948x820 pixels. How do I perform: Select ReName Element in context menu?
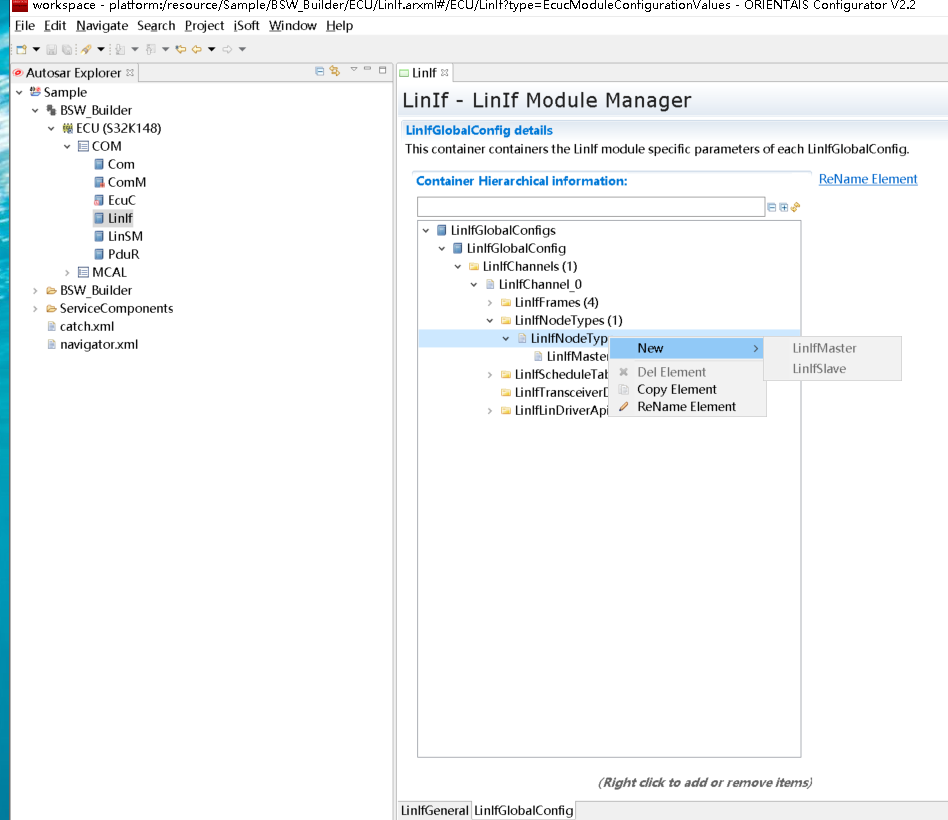(x=686, y=406)
